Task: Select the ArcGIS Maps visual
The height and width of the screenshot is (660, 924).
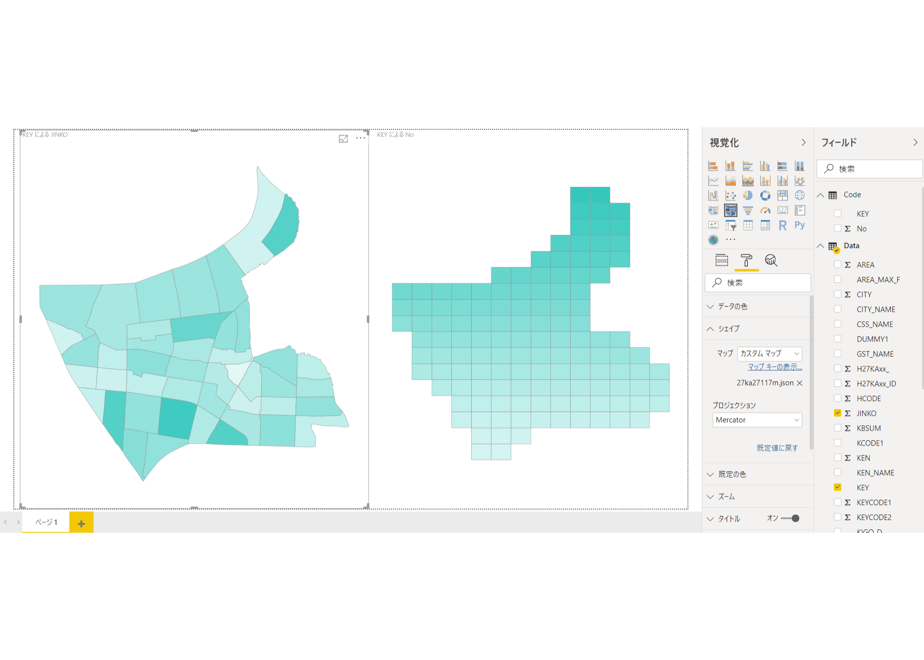Action: tap(713, 240)
